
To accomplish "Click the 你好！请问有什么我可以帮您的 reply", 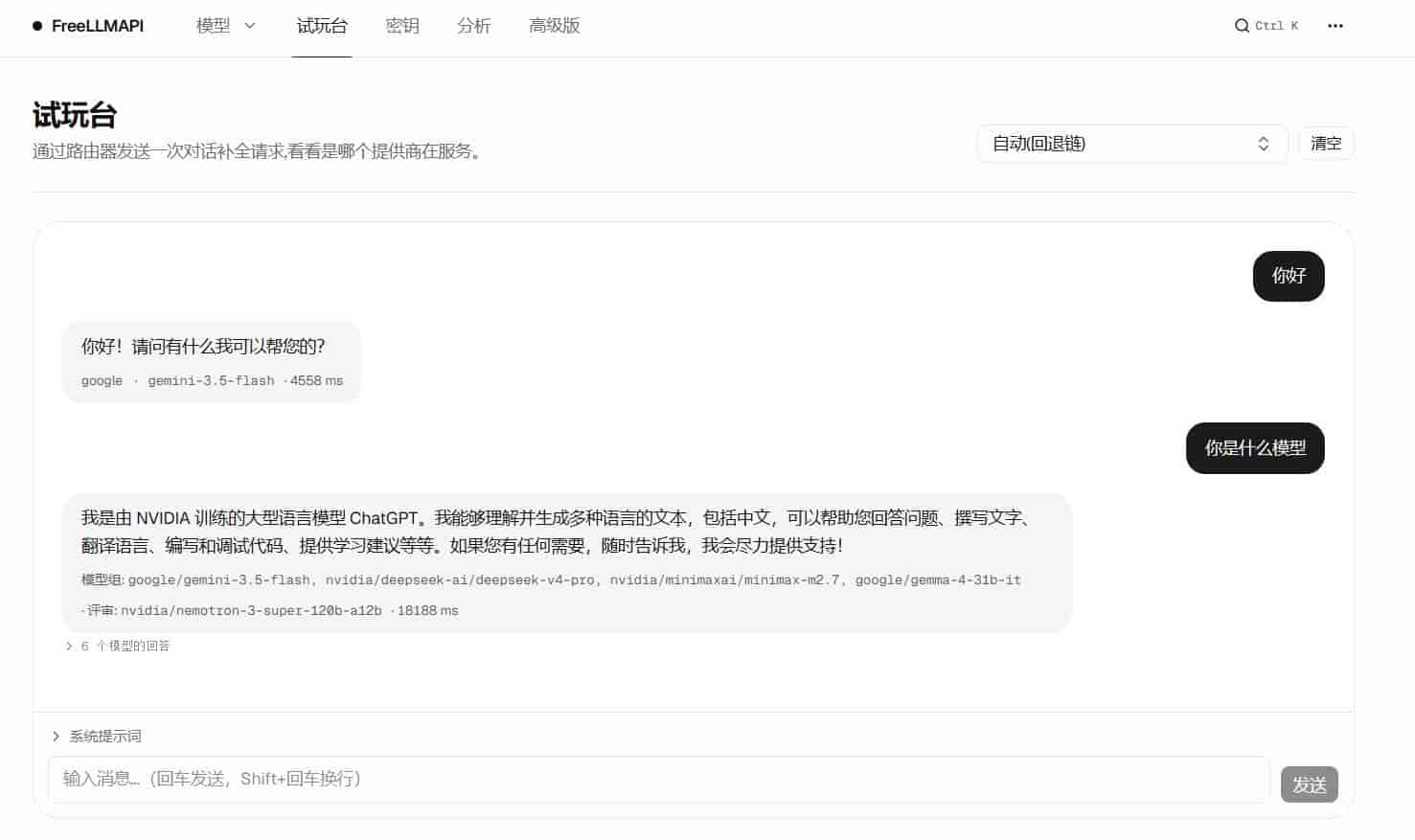I will (x=203, y=347).
